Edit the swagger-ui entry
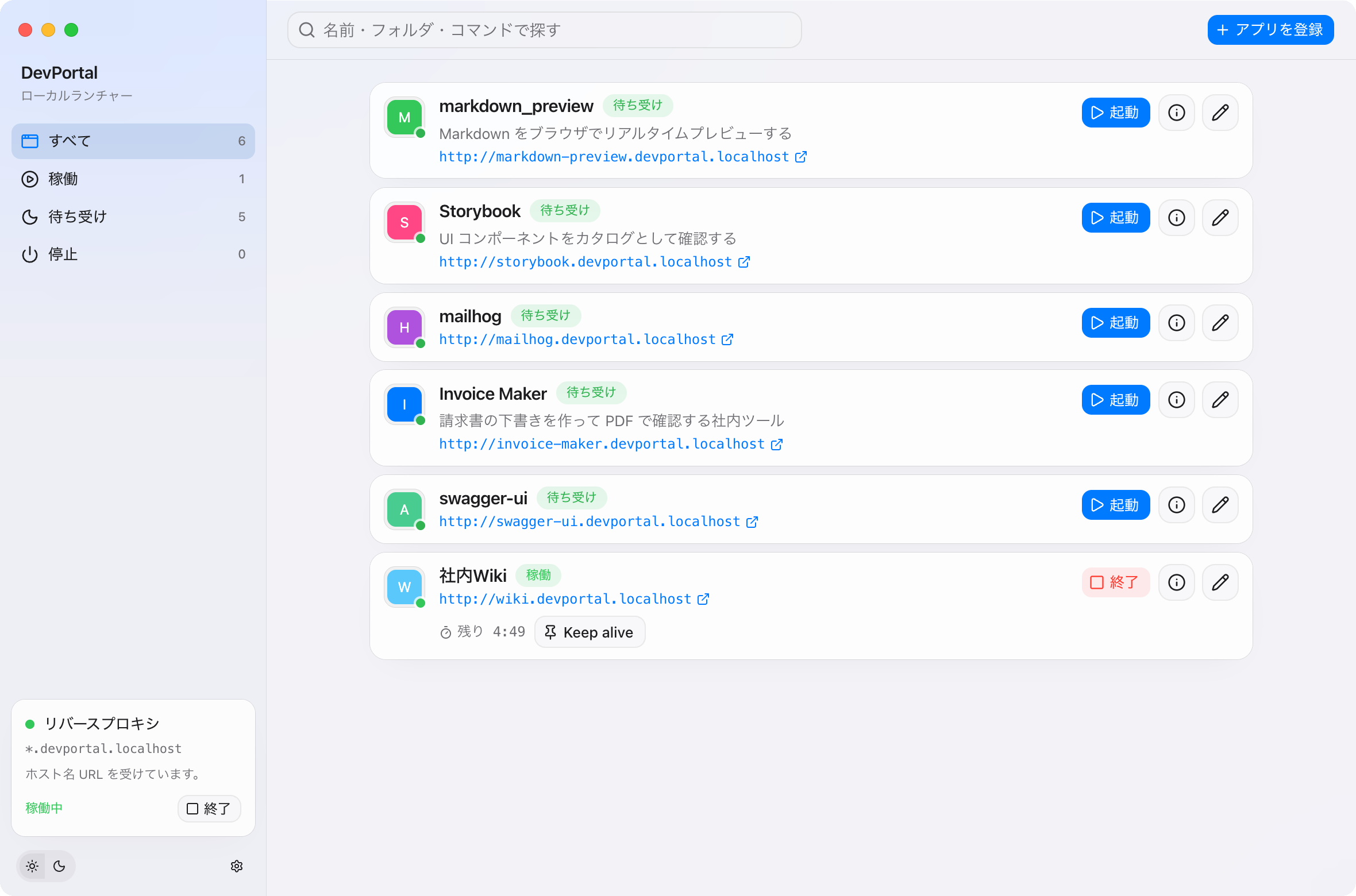Image resolution: width=1356 pixels, height=896 pixels. (1220, 505)
